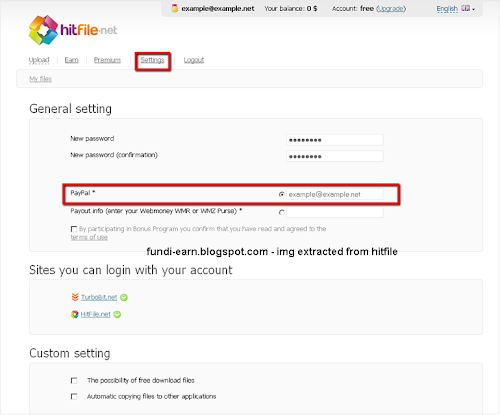Open the HitFile.net site link
500x415 pixels.
pos(96,314)
